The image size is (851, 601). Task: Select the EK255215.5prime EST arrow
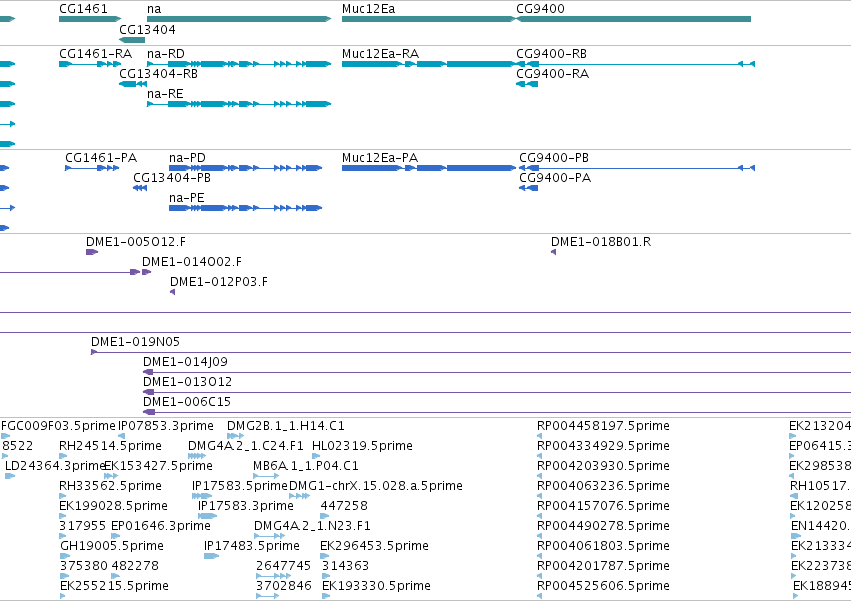click(x=62, y=596)
